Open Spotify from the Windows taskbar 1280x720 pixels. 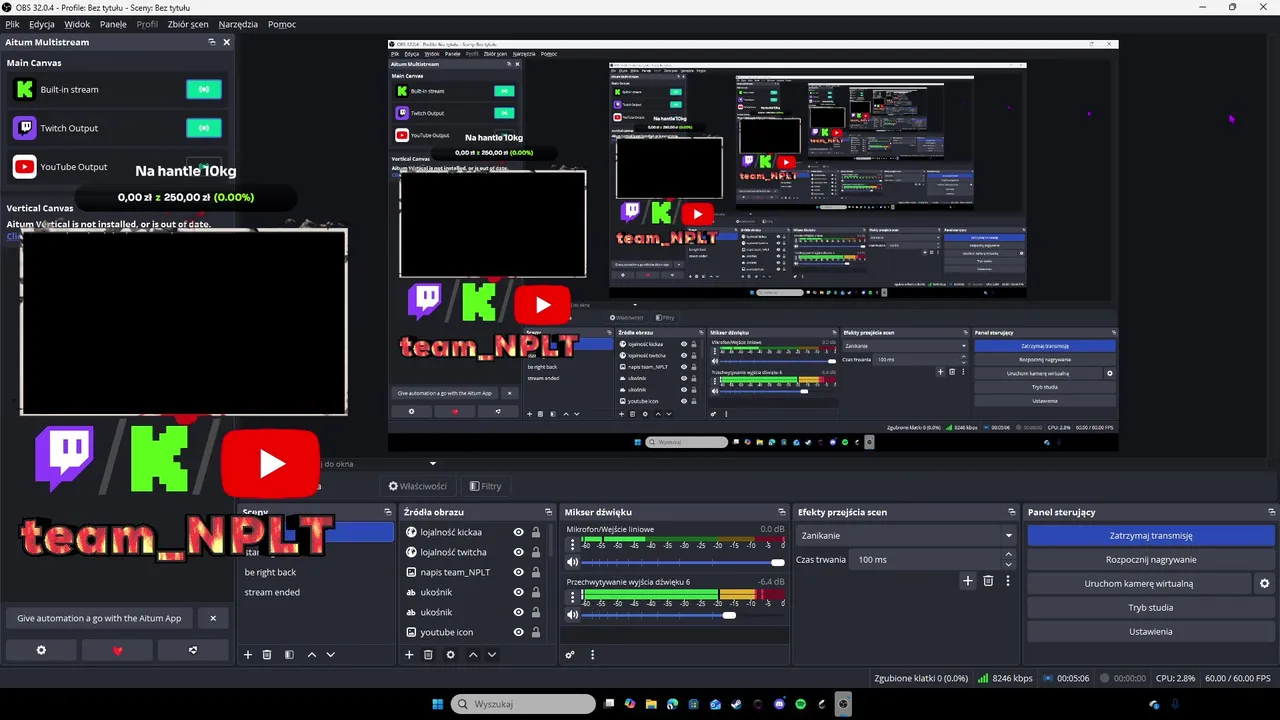click(x=801, y=704)
